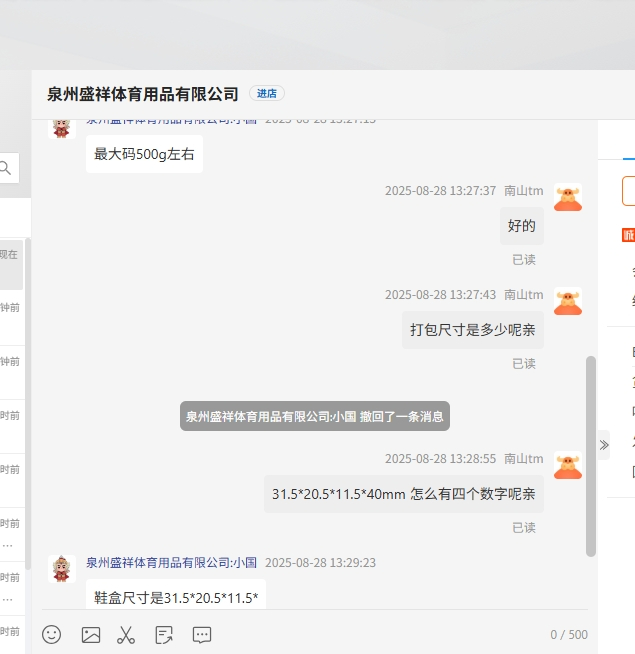635x654 pixels.
Task: Open the quick phrases note icon
Action: point(164,634)
